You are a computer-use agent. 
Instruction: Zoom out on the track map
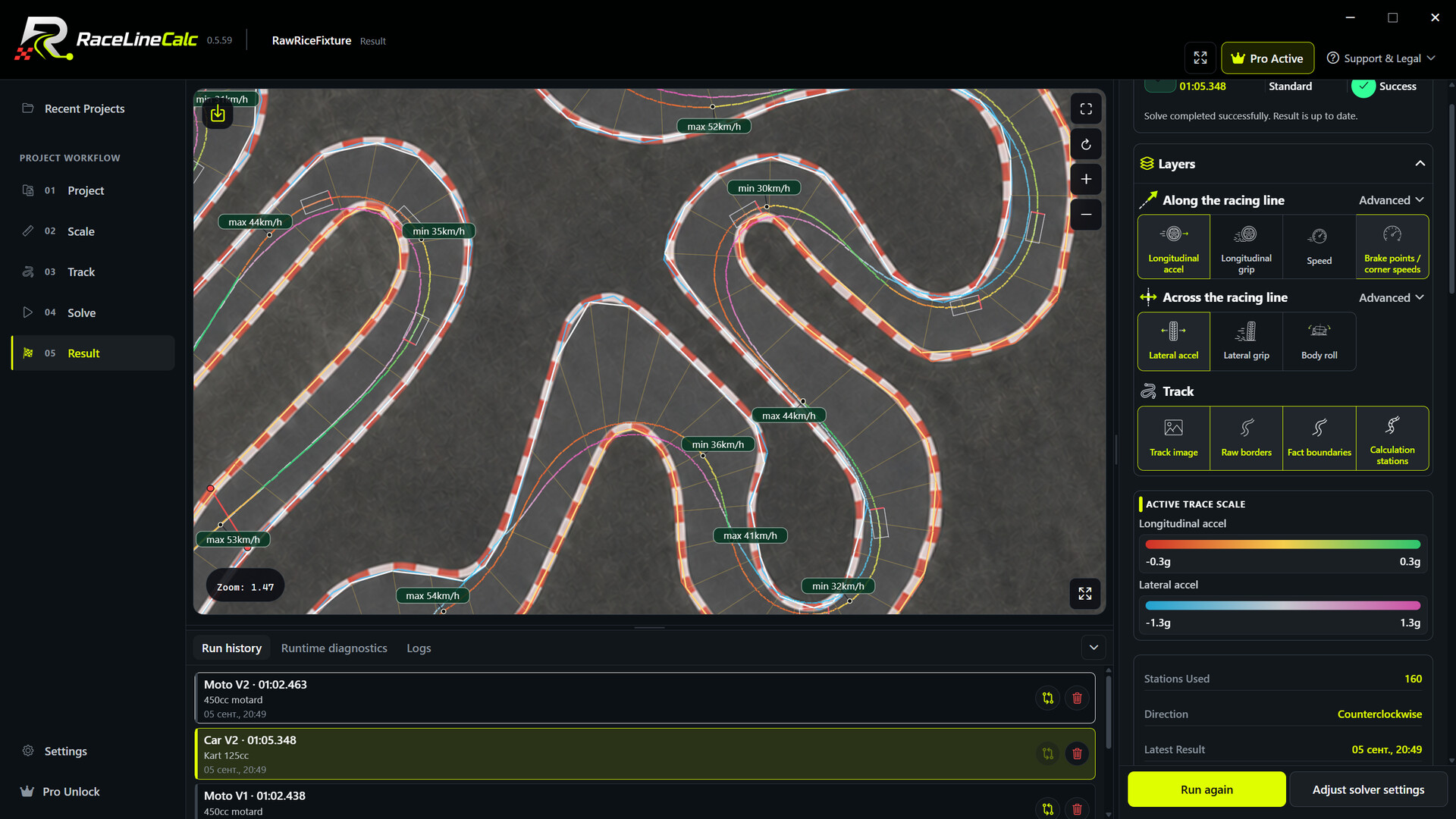click(x=1086, y=215)
